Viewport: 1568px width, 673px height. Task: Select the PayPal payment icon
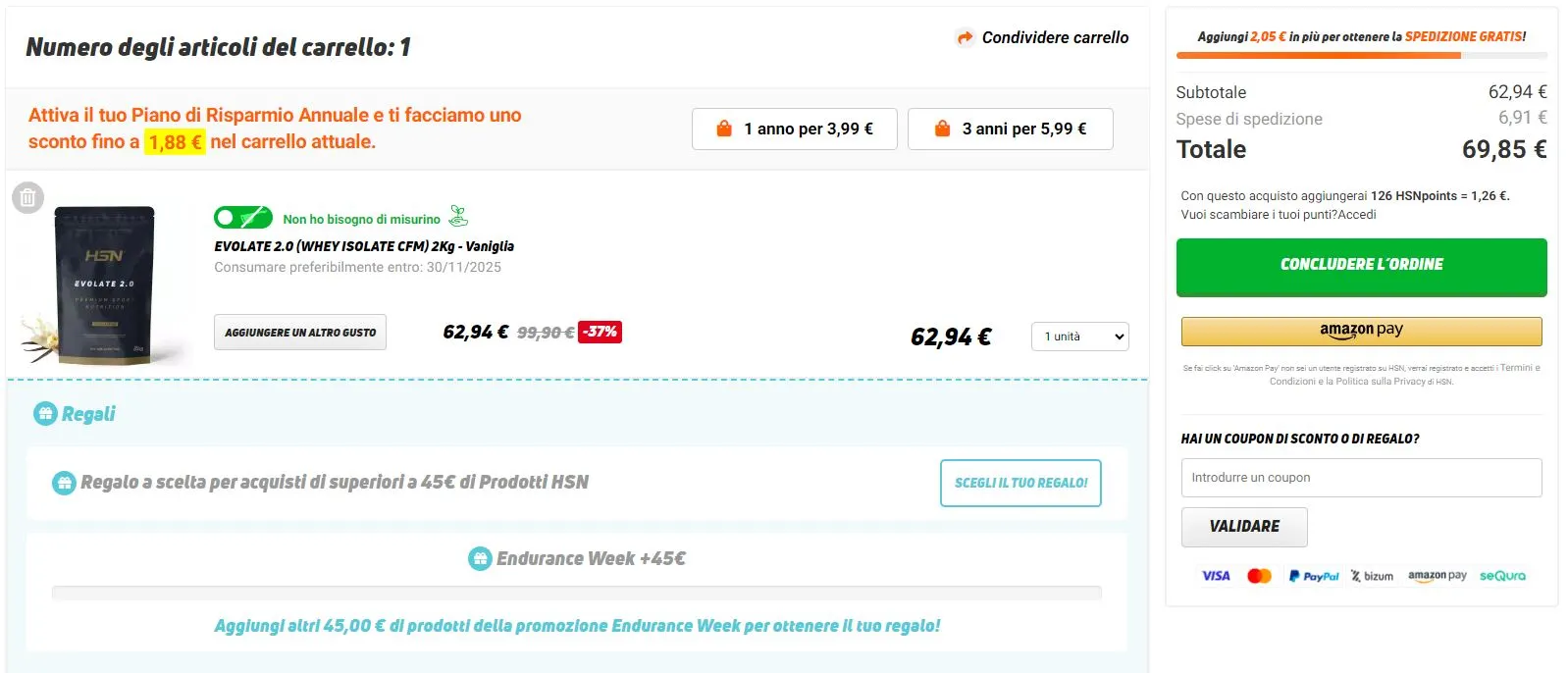[x=1315, y=575]
